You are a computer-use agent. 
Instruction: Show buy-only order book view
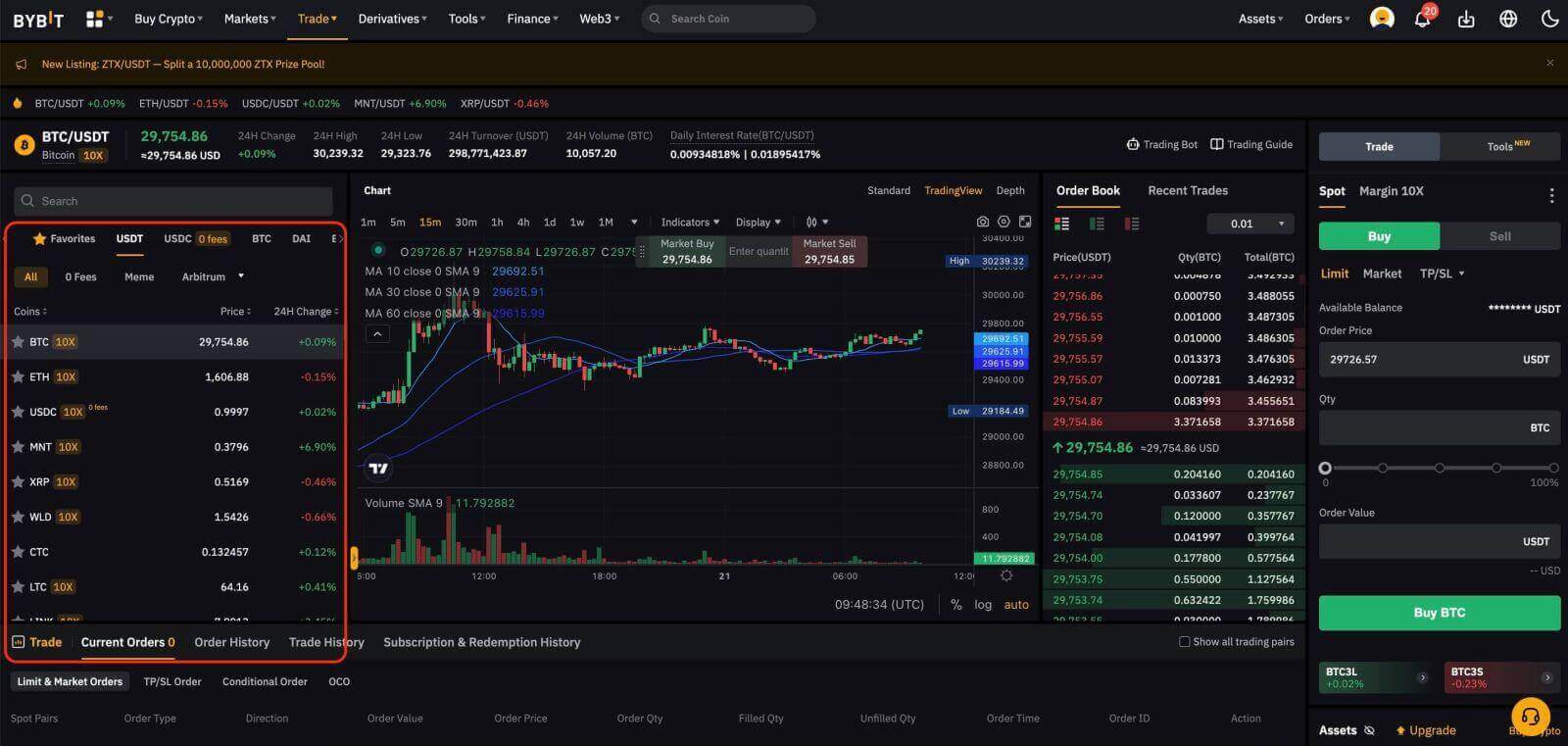(1097, 224)
